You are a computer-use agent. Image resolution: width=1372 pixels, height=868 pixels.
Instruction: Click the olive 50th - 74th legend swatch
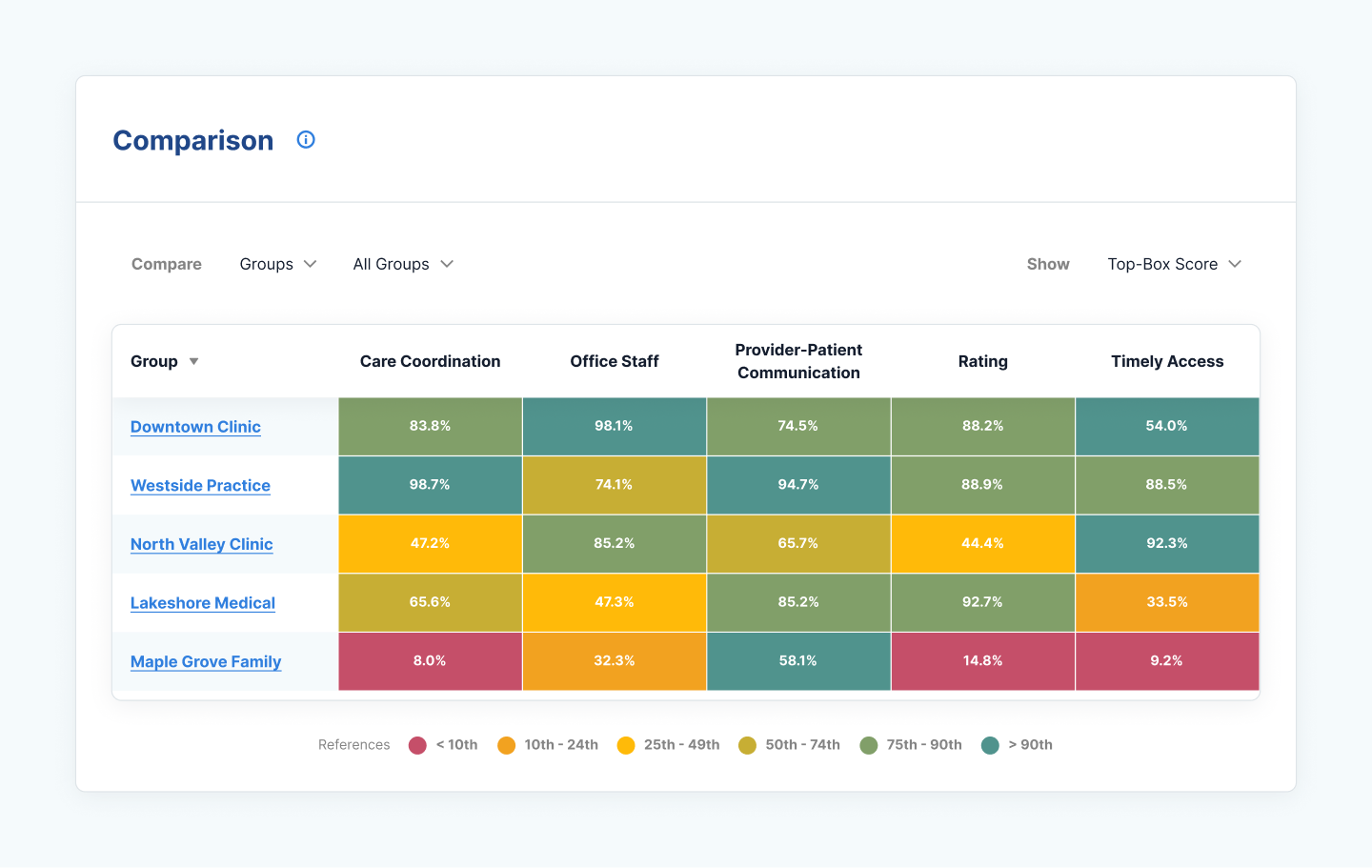click(747, 745)
